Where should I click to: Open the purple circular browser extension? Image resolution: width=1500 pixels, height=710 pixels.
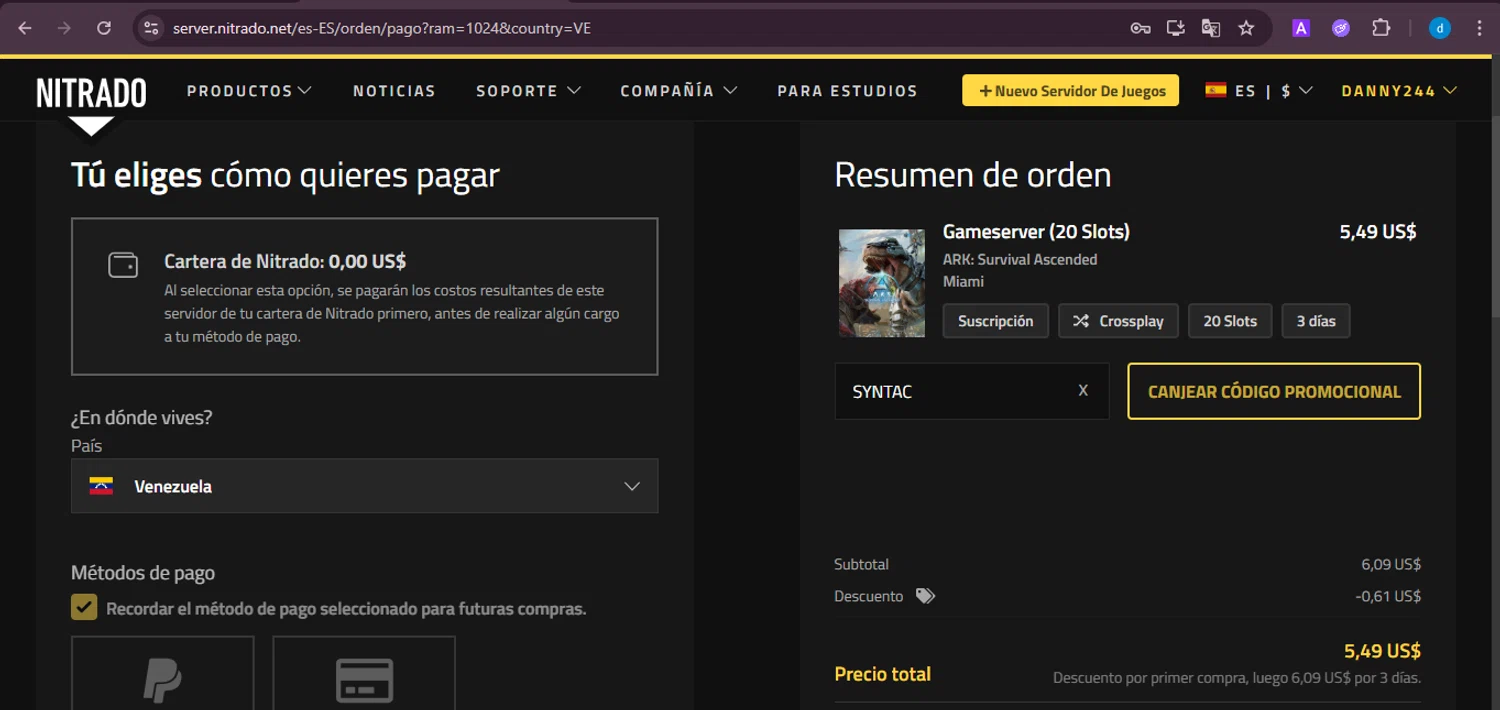1341,28
